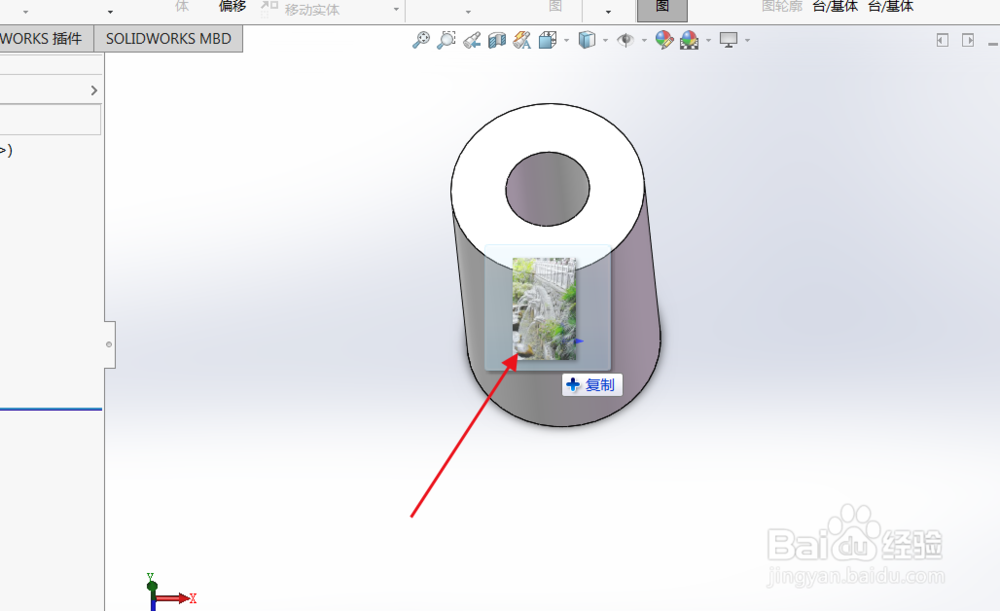The height and width of the screenshot is (611, 1000).
Task: Click the View Settings monitor icon
Action: click(x=728, y=40)
